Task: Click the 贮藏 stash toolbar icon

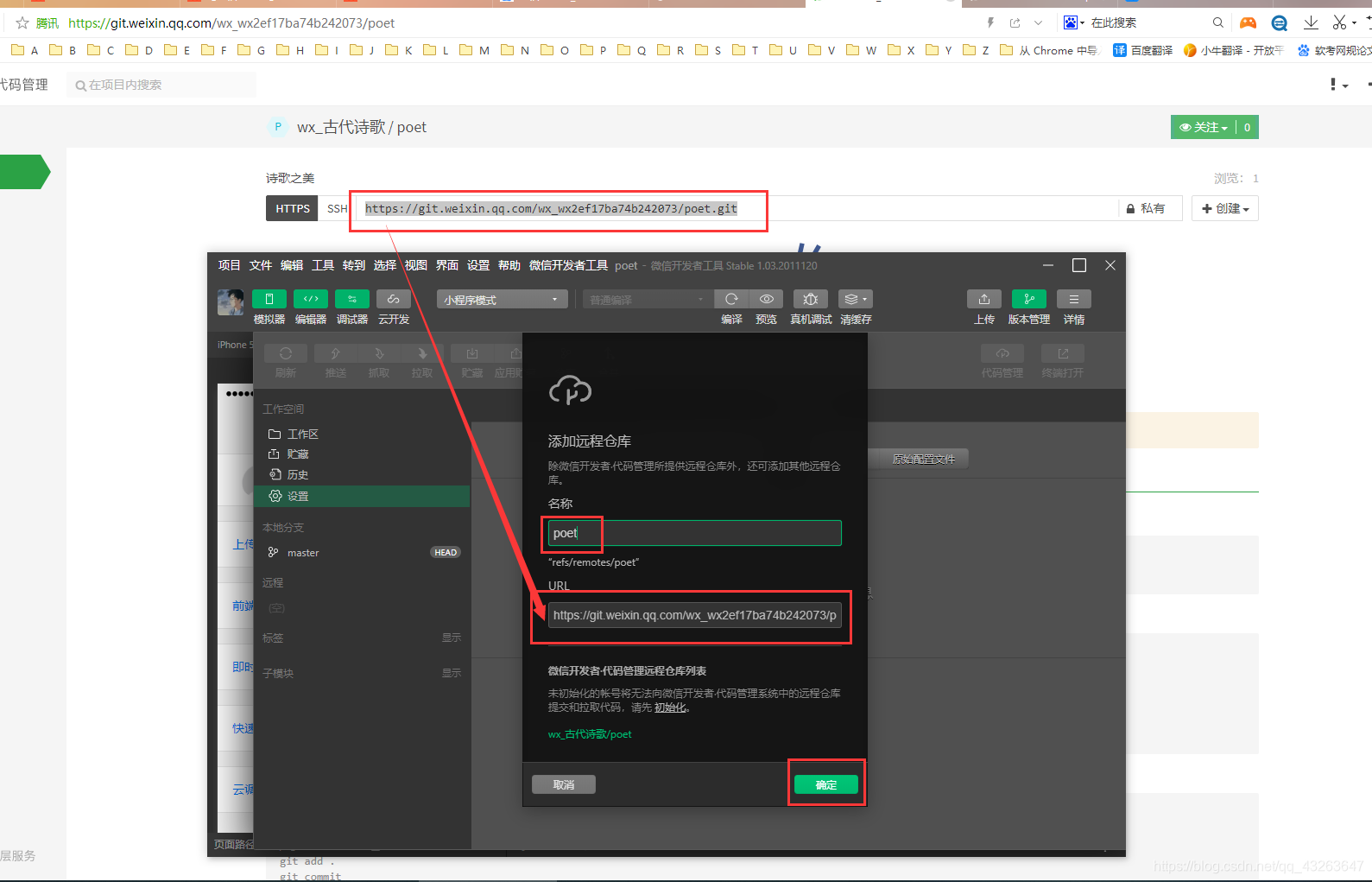Action: 472,353
